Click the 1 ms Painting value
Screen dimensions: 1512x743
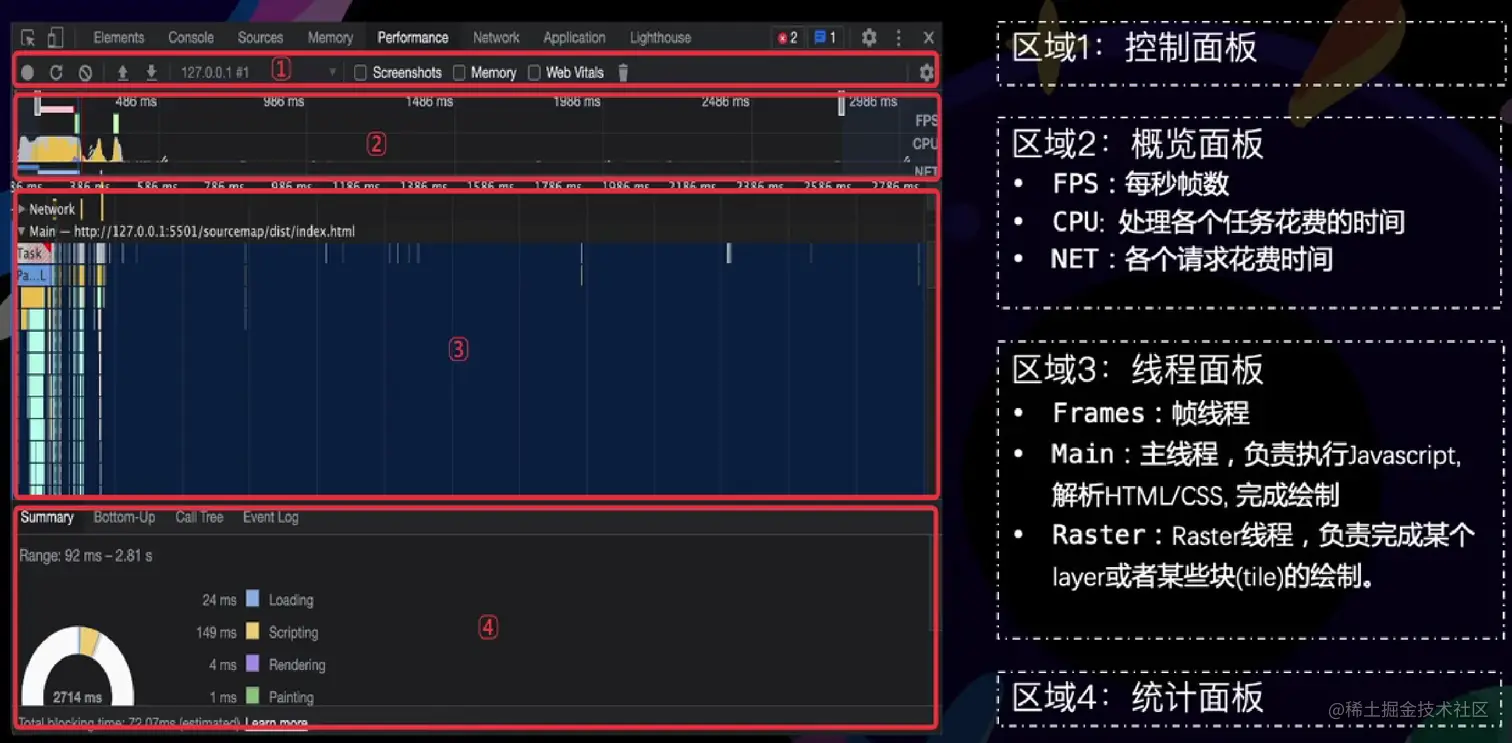223,697
